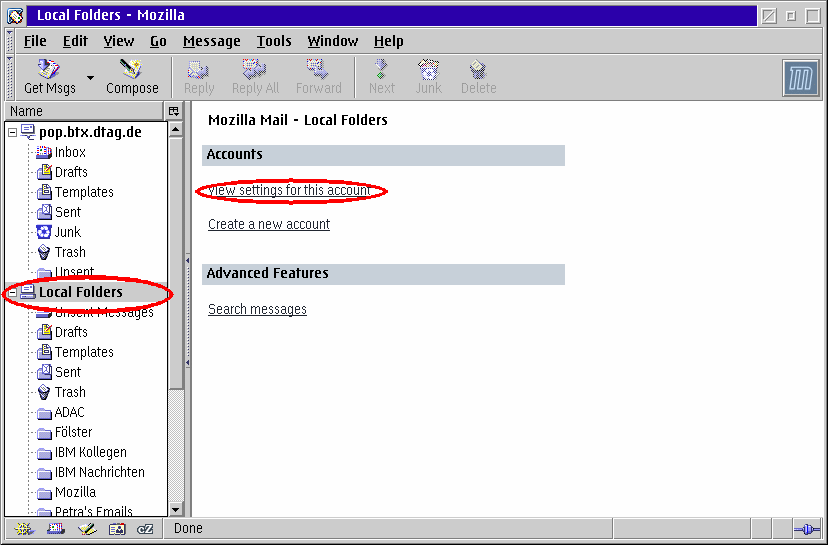Open the File menu
Screen dimensions: 828x545
point(35,41)
